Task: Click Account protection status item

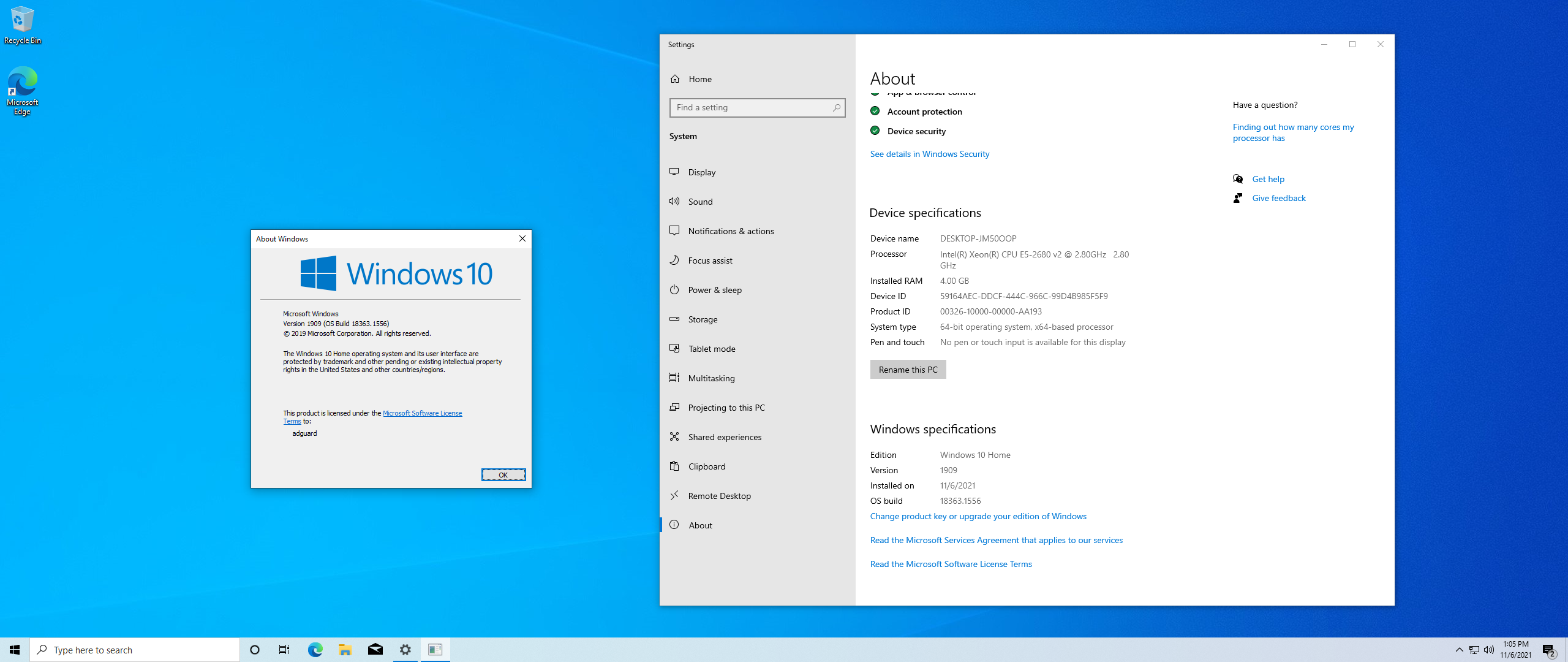Action: 916,112
